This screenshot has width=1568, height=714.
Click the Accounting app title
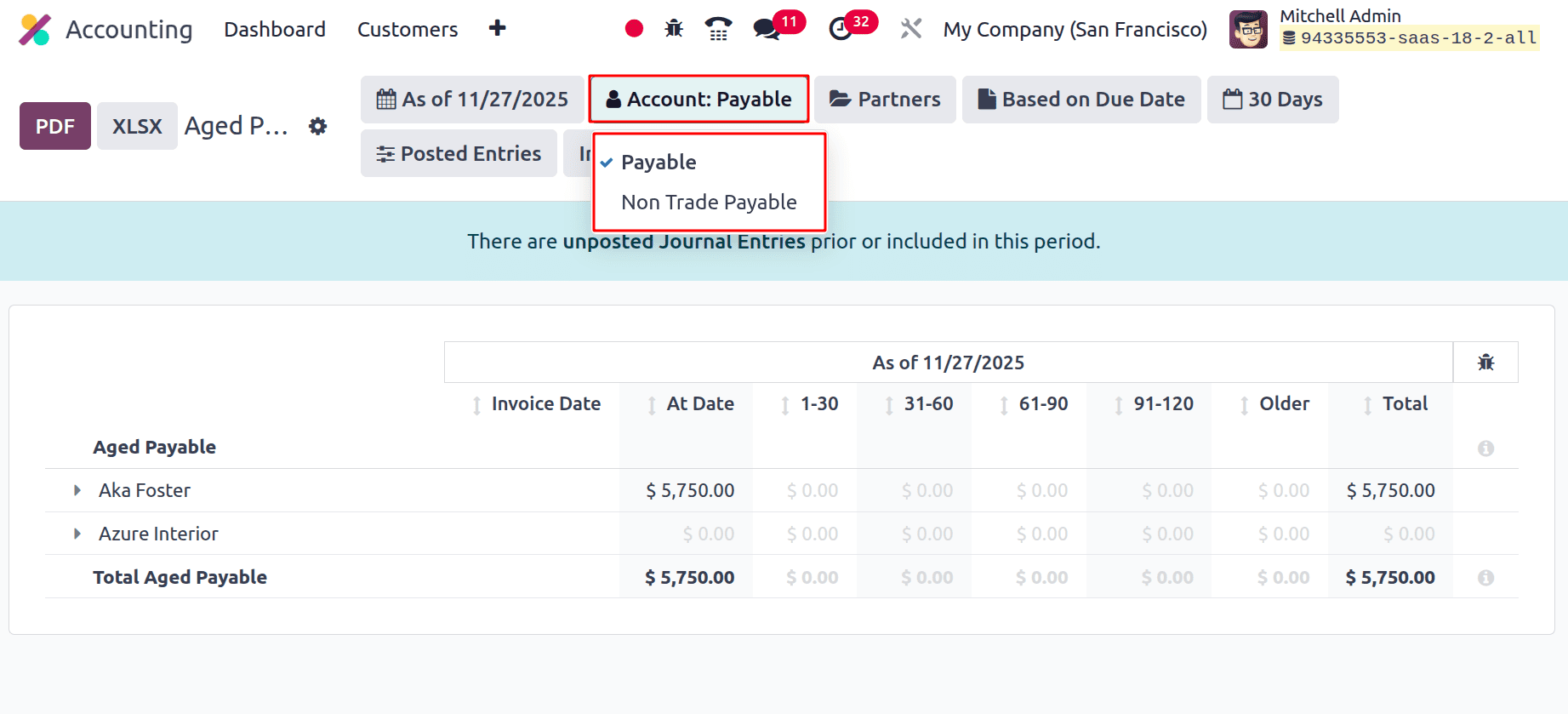[129, 30]
